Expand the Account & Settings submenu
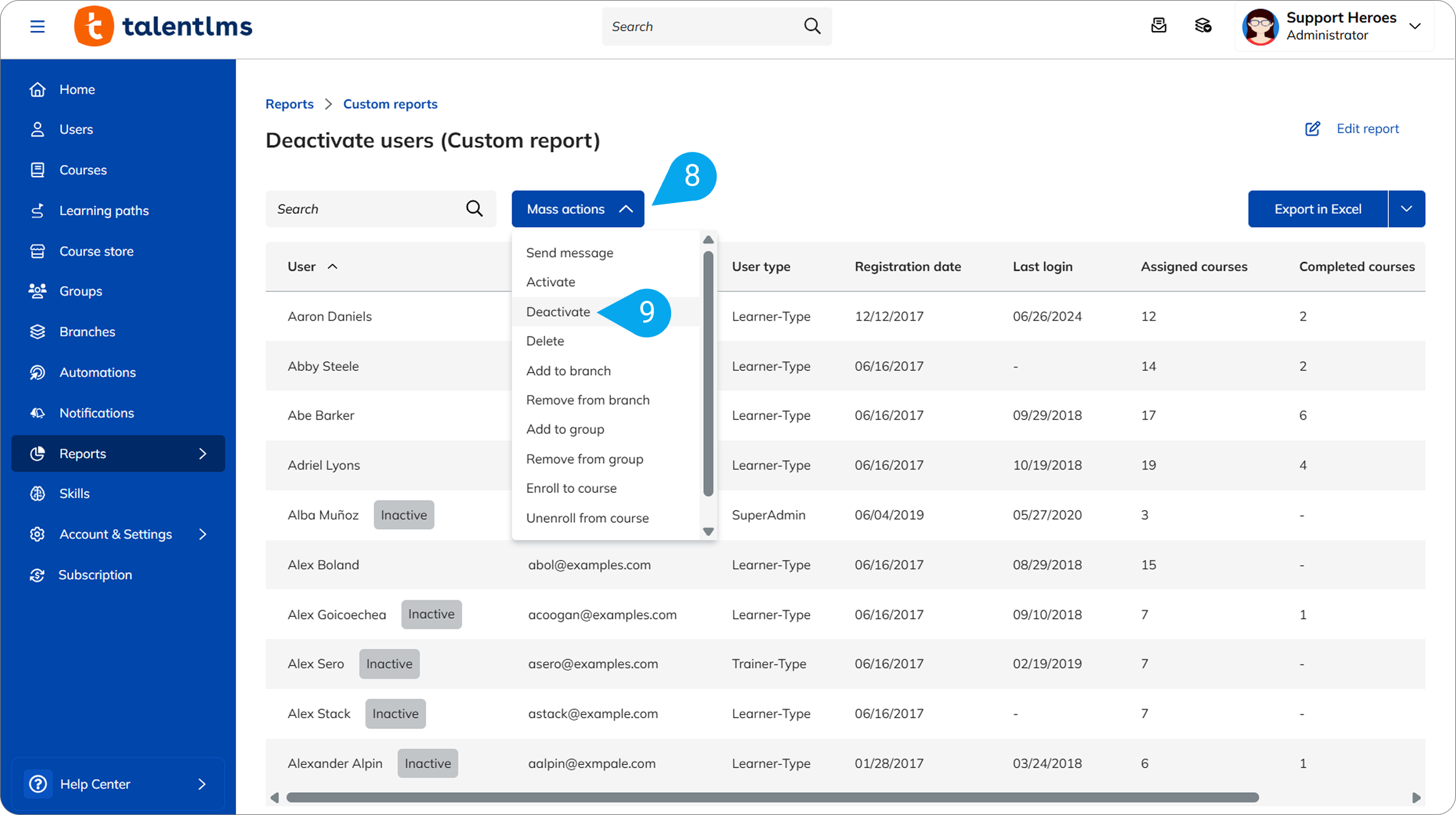 [x=202, y=534]
